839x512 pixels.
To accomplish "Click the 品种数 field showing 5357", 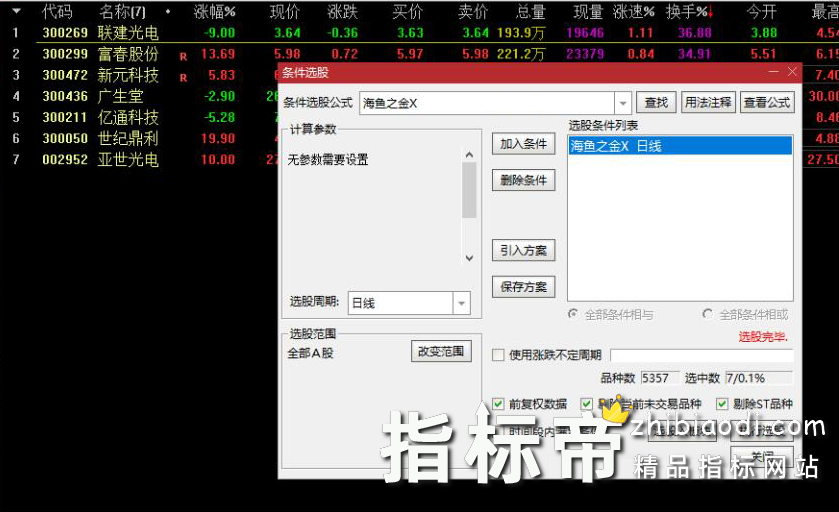I will click(660, 378).
